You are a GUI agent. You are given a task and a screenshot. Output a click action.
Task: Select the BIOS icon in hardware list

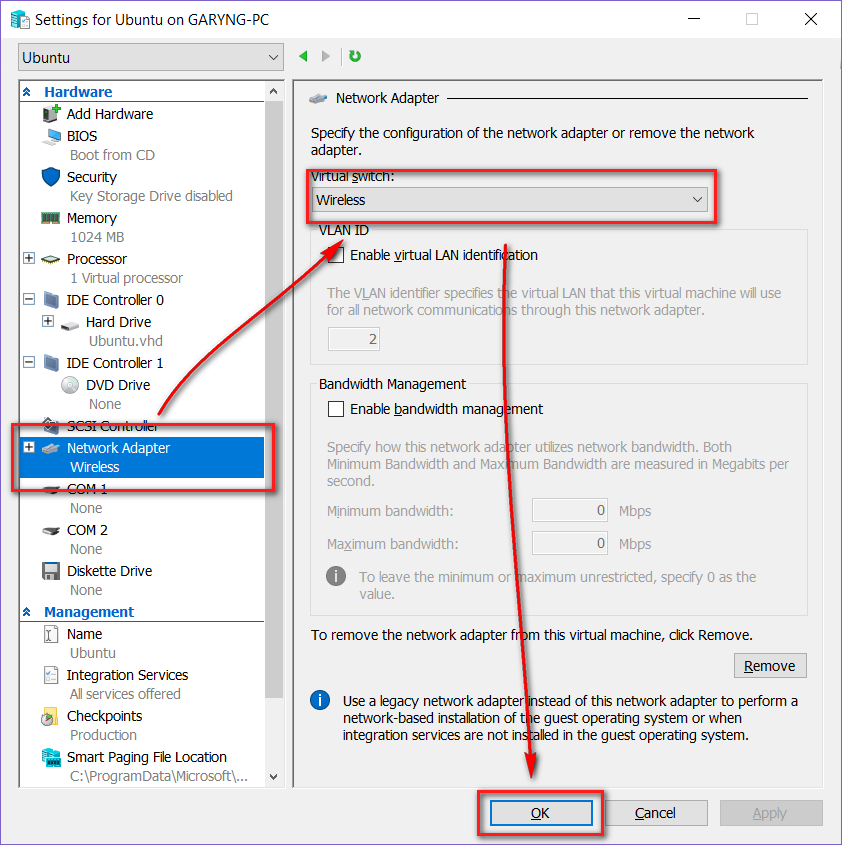52,136
